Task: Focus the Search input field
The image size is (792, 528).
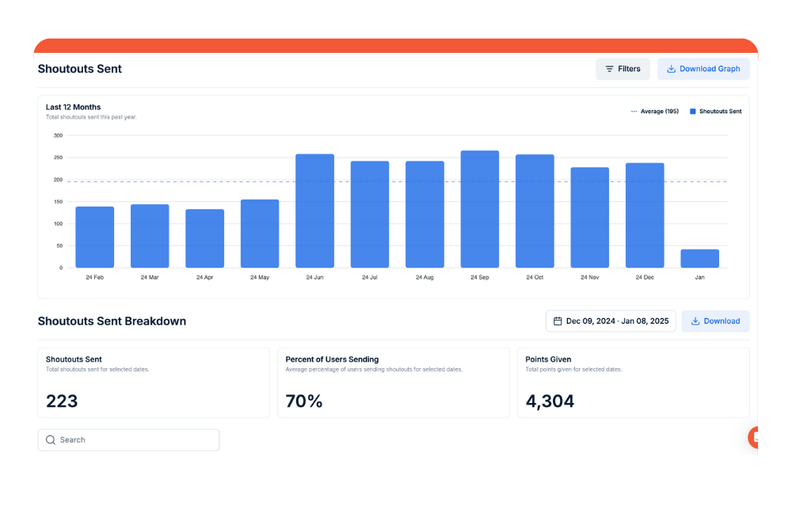Action: point(135,440)
